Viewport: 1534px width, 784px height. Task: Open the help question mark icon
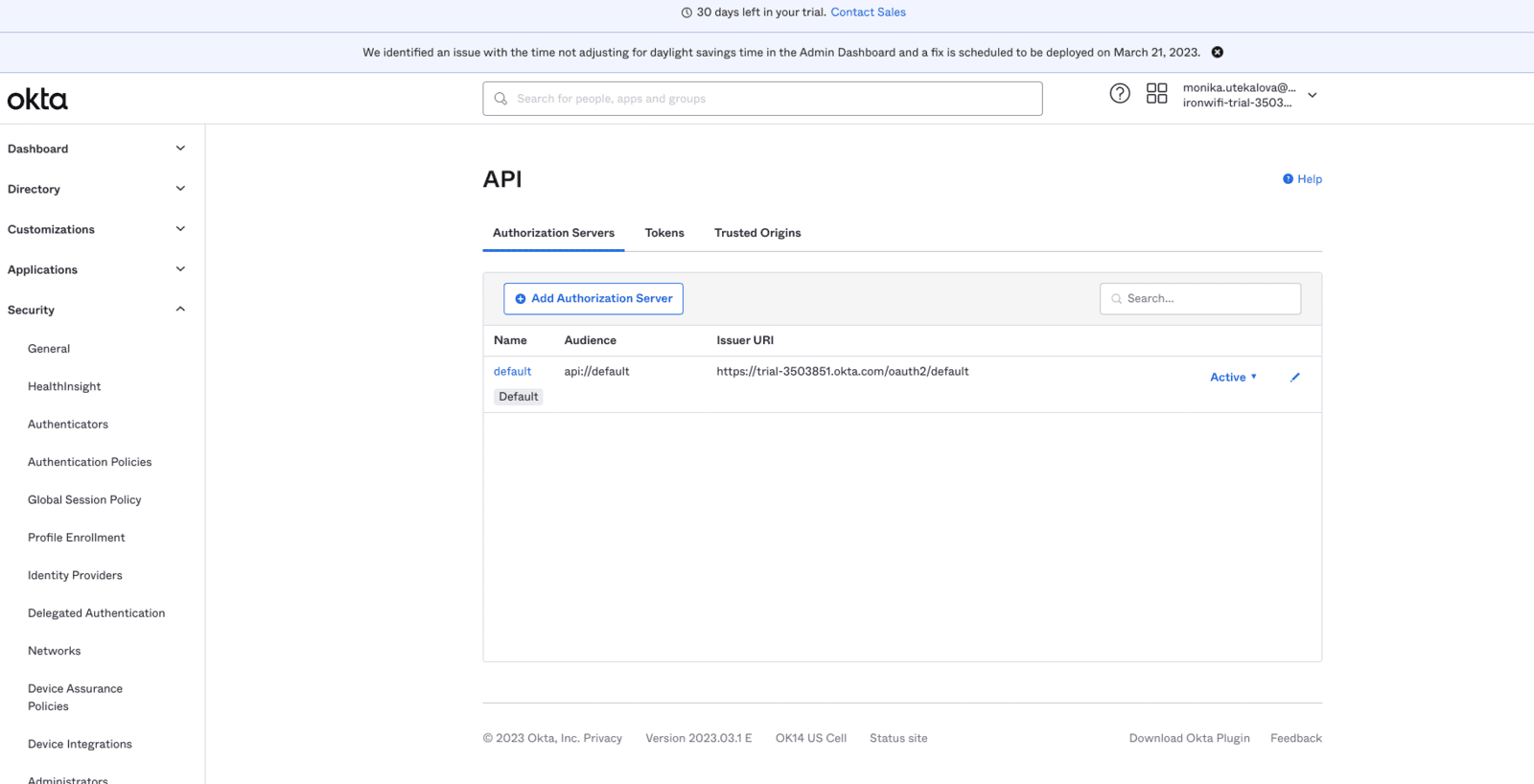click(x=1120, y=93)
